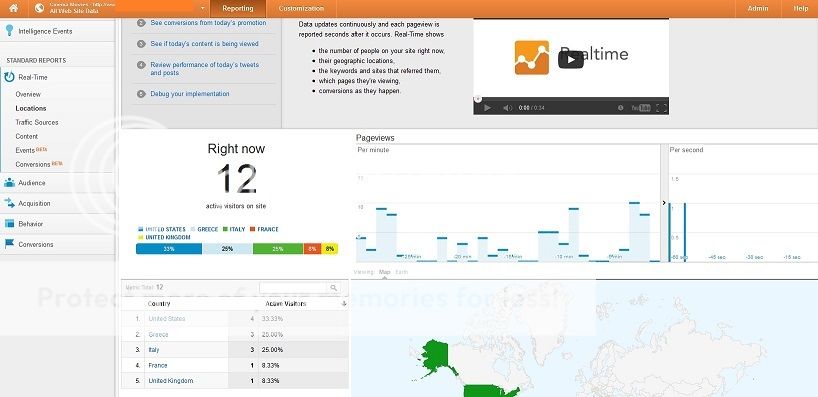
Task: Open 'Review performance of today's tweets' link
Action: coord(204,69)
